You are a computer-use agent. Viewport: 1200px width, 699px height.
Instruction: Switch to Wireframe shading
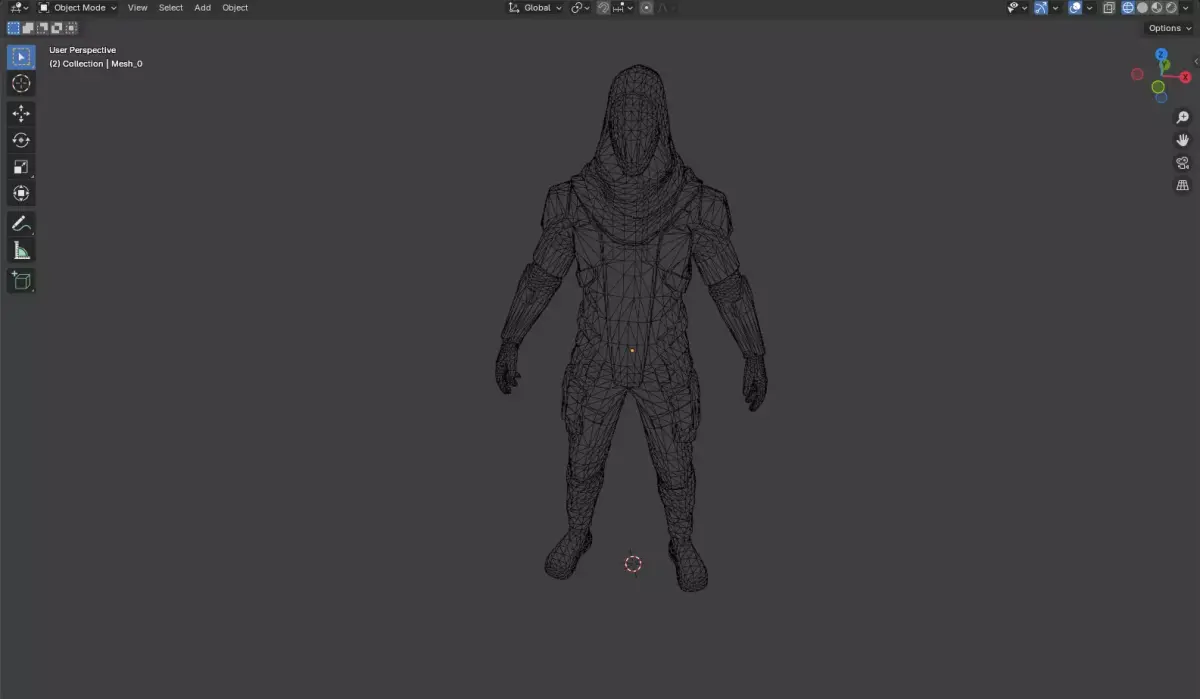1128,8
